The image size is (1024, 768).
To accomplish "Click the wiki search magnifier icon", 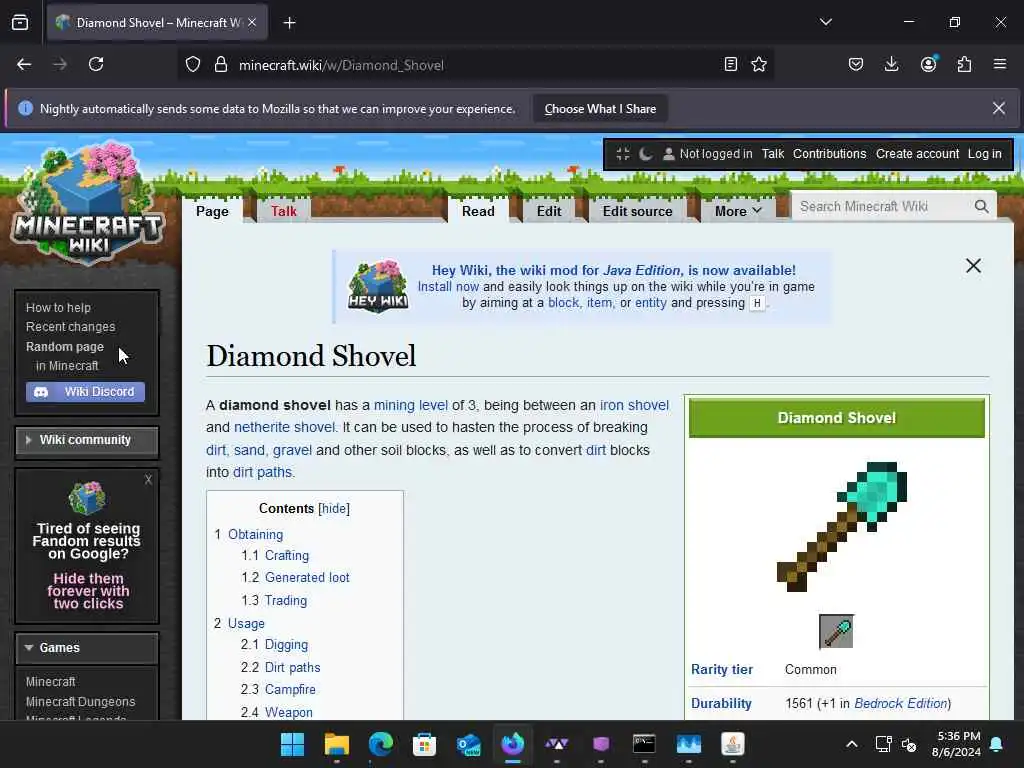I will pos(982,206).
